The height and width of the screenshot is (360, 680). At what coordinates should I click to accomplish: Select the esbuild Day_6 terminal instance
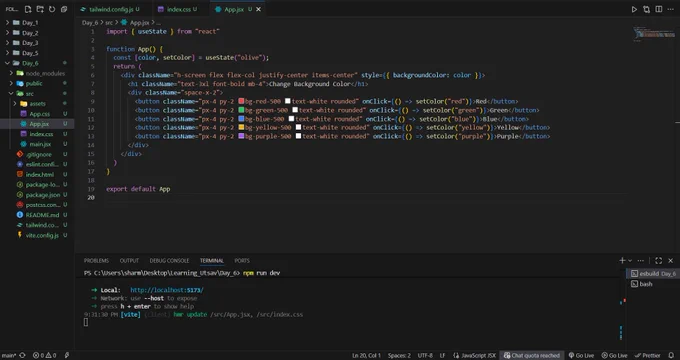click(x=653, y=274)
